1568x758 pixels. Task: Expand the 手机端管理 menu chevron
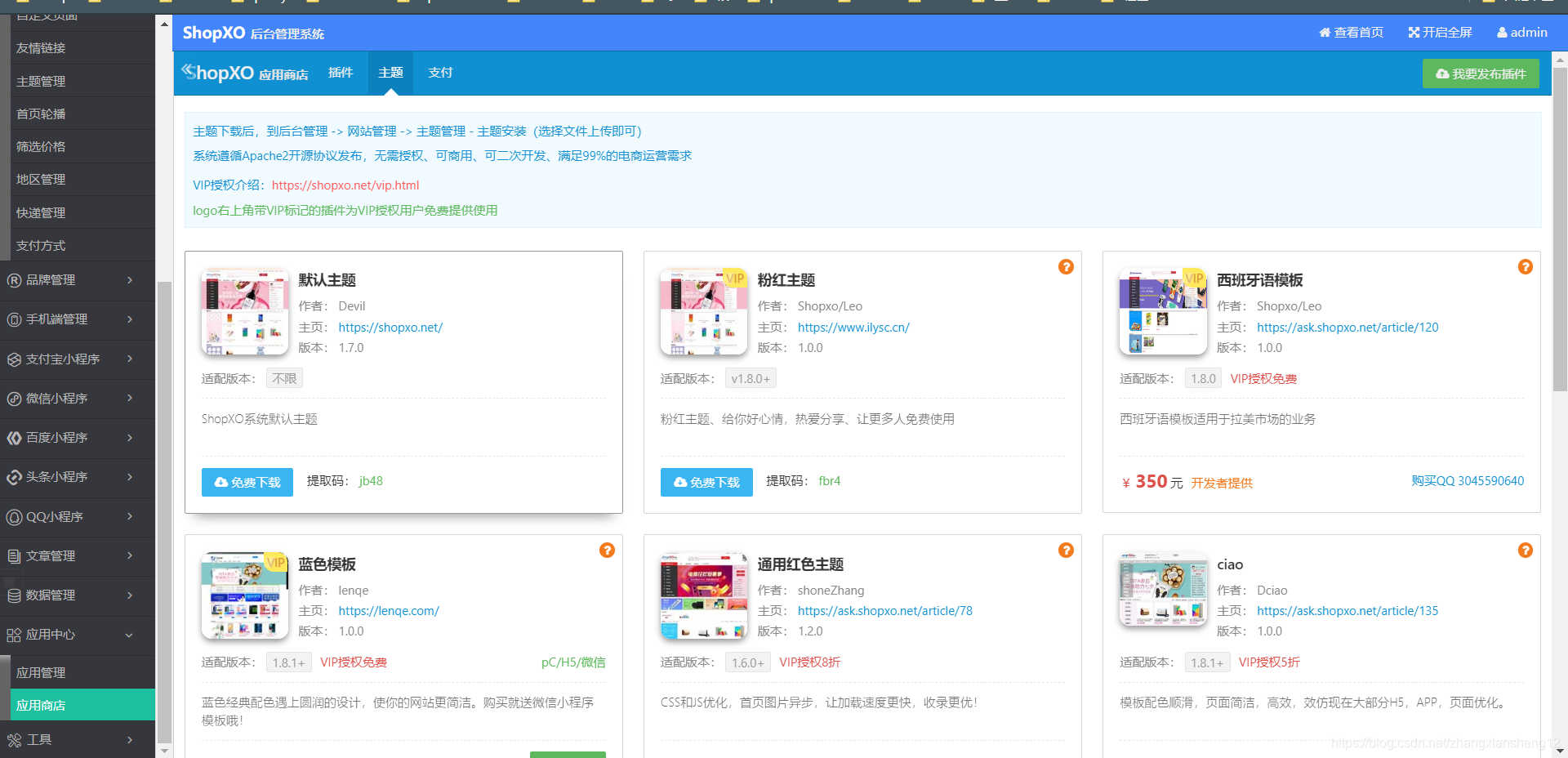click(130, 319)
